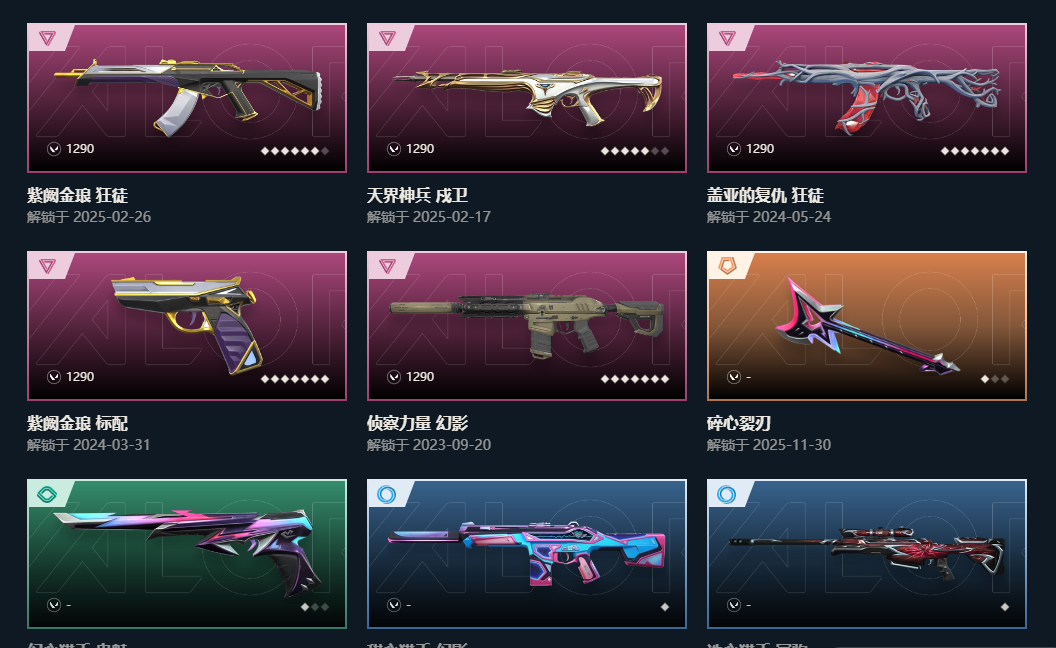Open the 紫阙金琅 狂徒 weapon thumbnail
1056x648 pixels.
click(187, 98)
